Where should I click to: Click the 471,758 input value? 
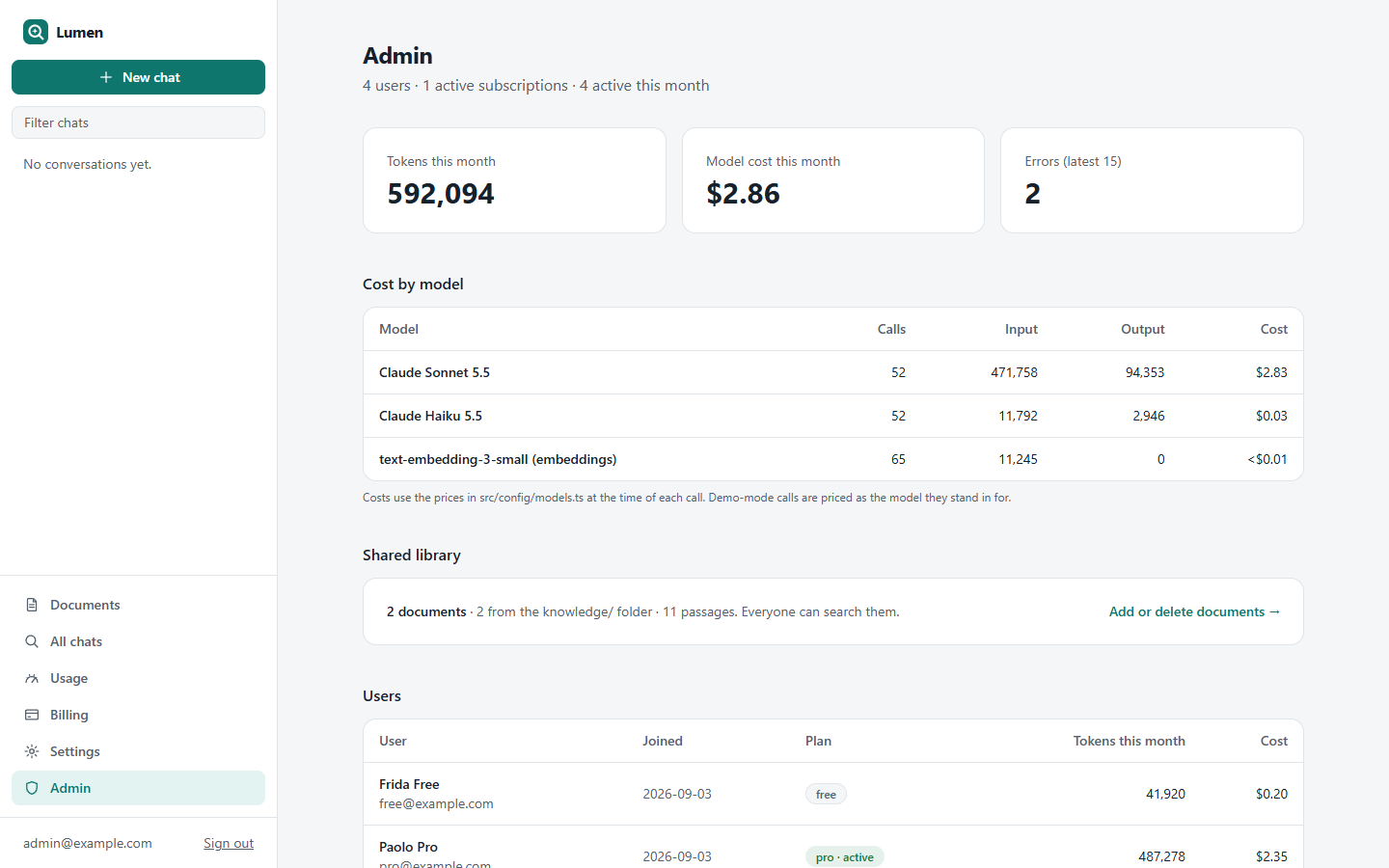click(x=1014, y=372)
